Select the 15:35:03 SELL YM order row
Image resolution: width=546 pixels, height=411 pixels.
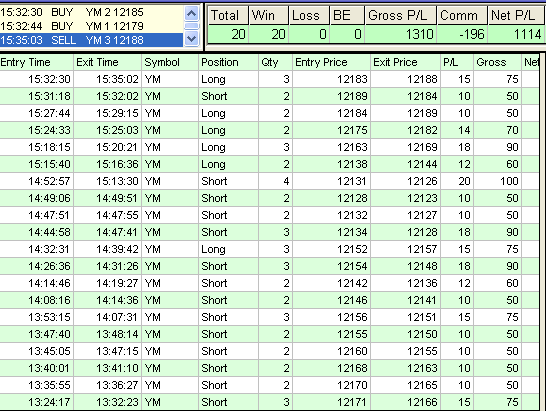tap(91, 40)
